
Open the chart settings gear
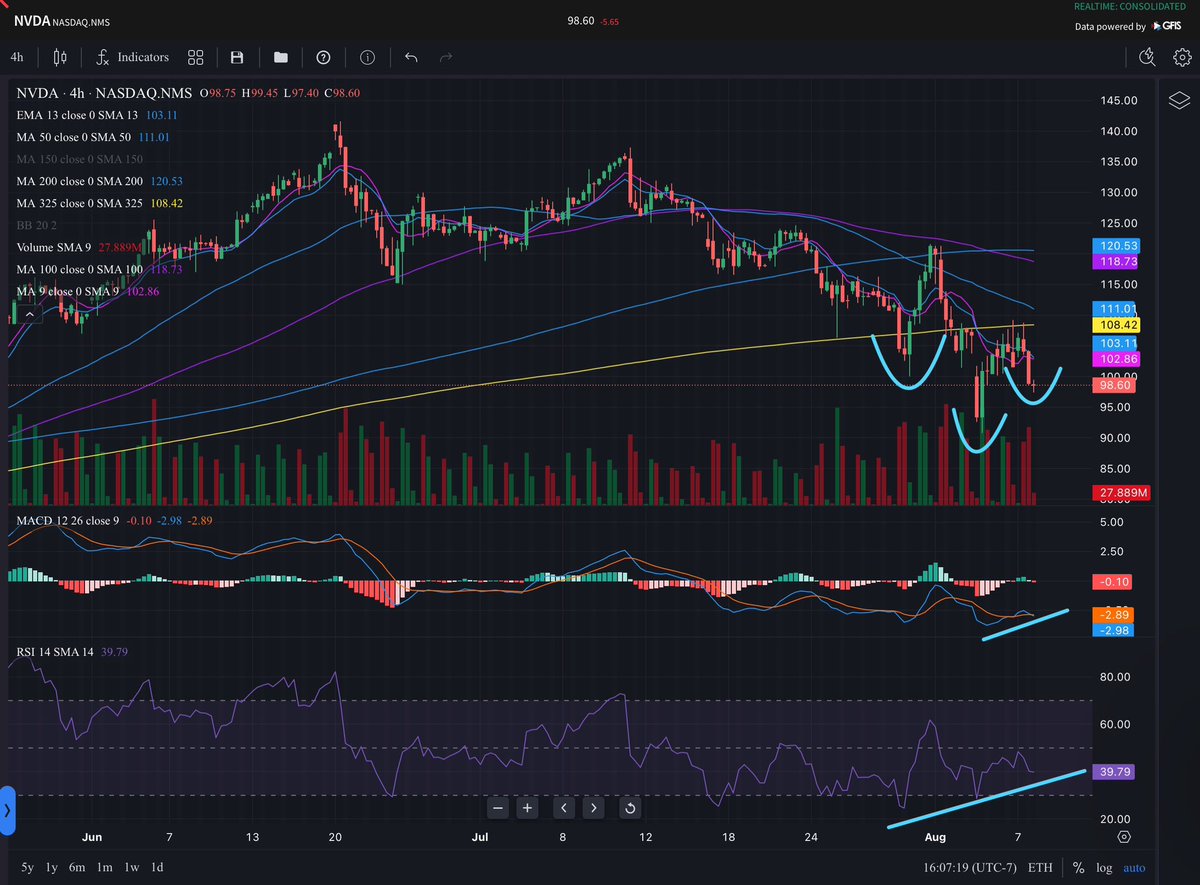pos(1181,57)
